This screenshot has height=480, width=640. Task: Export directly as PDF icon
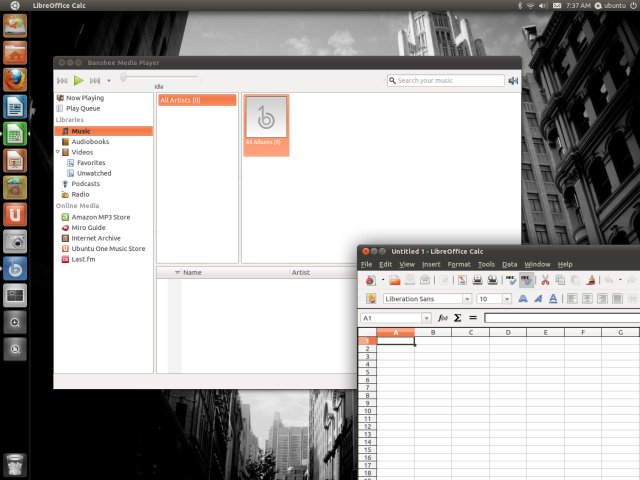[462, 280]
